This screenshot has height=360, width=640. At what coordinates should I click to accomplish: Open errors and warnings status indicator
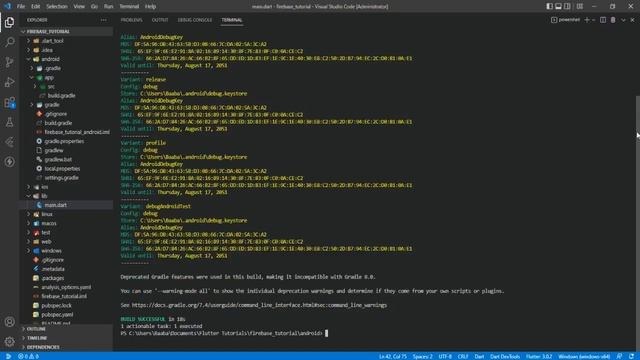[x=29, y=356]
